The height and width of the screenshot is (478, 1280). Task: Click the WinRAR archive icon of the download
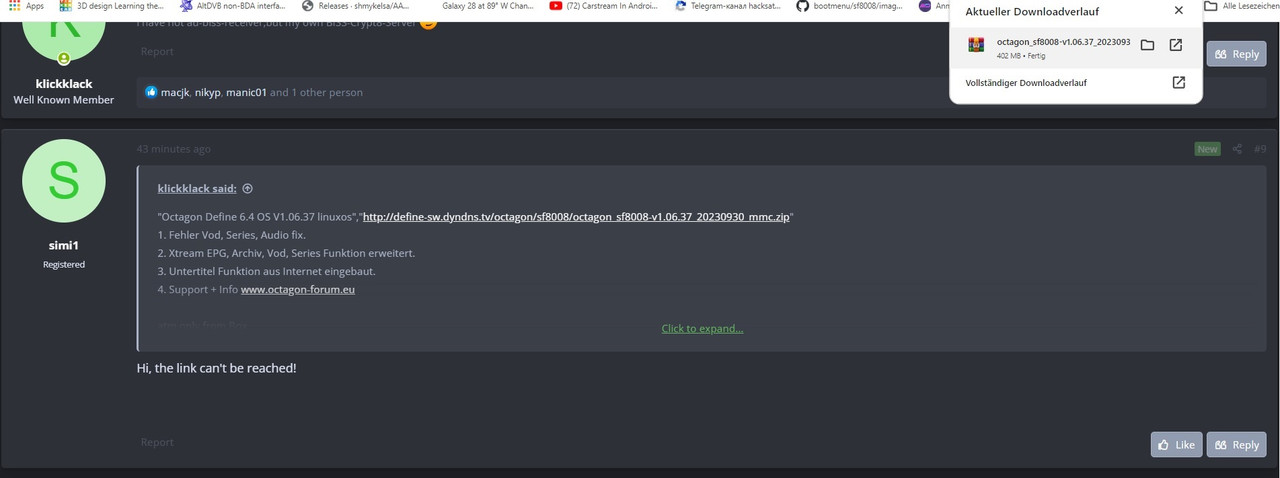(x=976, y=46)
